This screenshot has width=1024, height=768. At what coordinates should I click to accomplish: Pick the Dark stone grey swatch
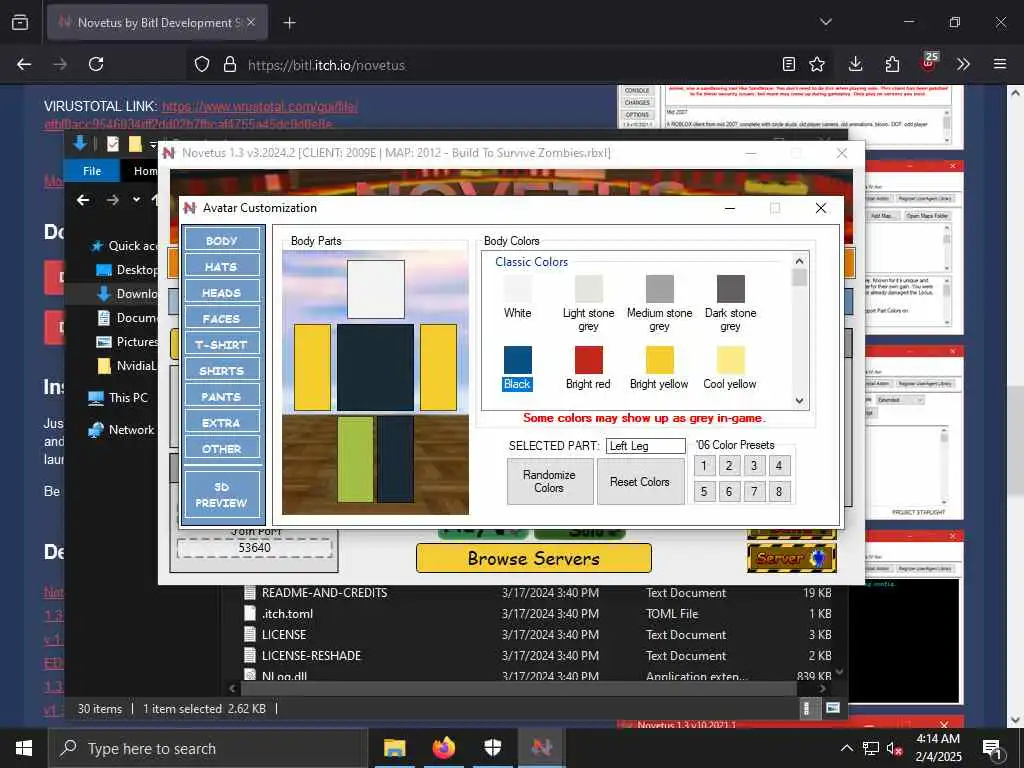[x=731, y=288]
